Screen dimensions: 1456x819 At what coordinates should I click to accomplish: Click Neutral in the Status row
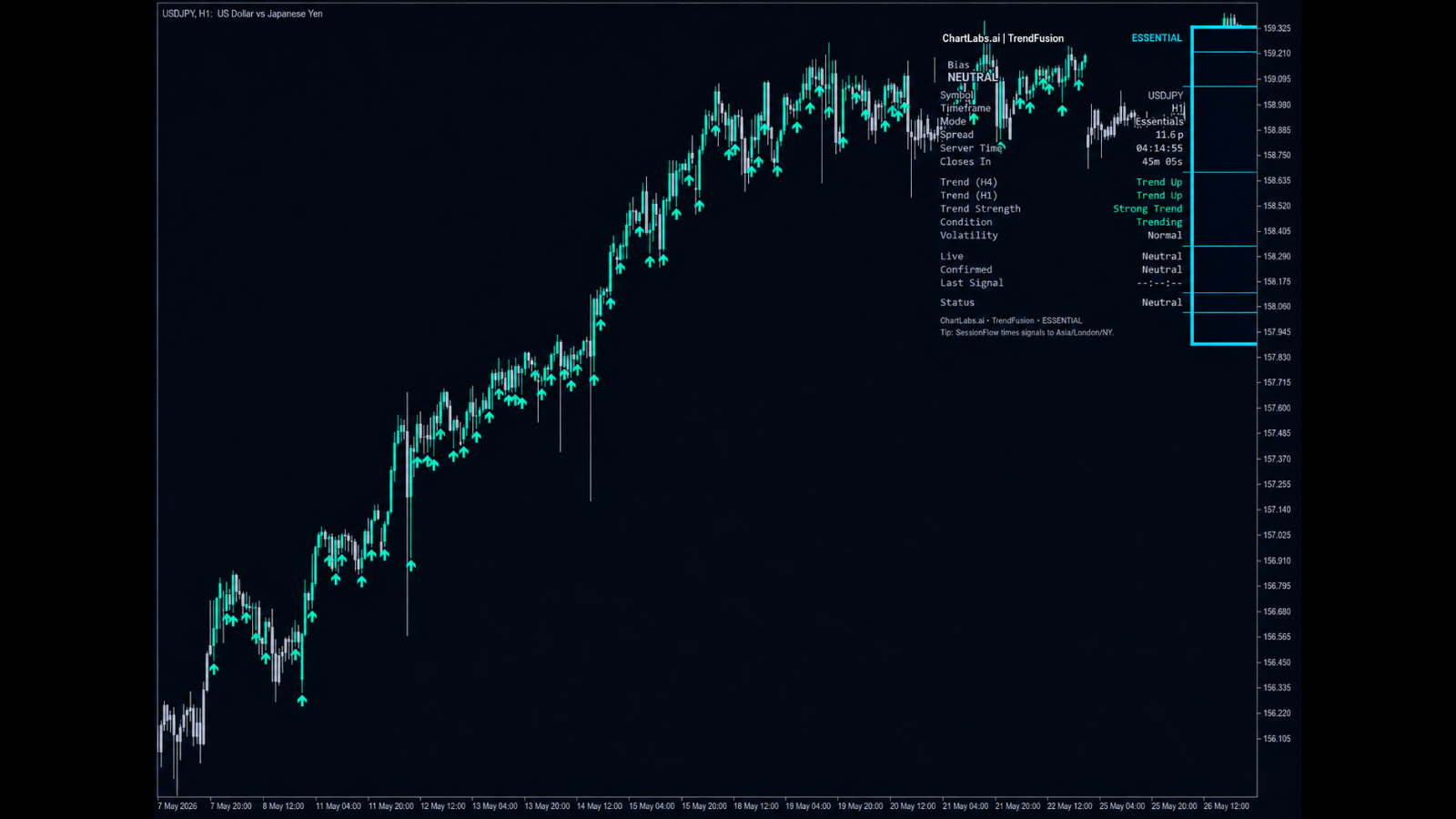point(1162,303)
